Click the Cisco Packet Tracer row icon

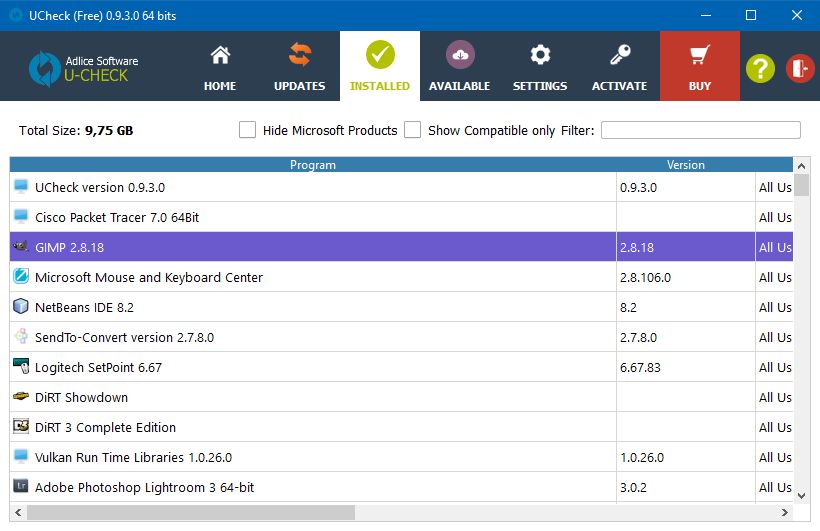point(21,217)
